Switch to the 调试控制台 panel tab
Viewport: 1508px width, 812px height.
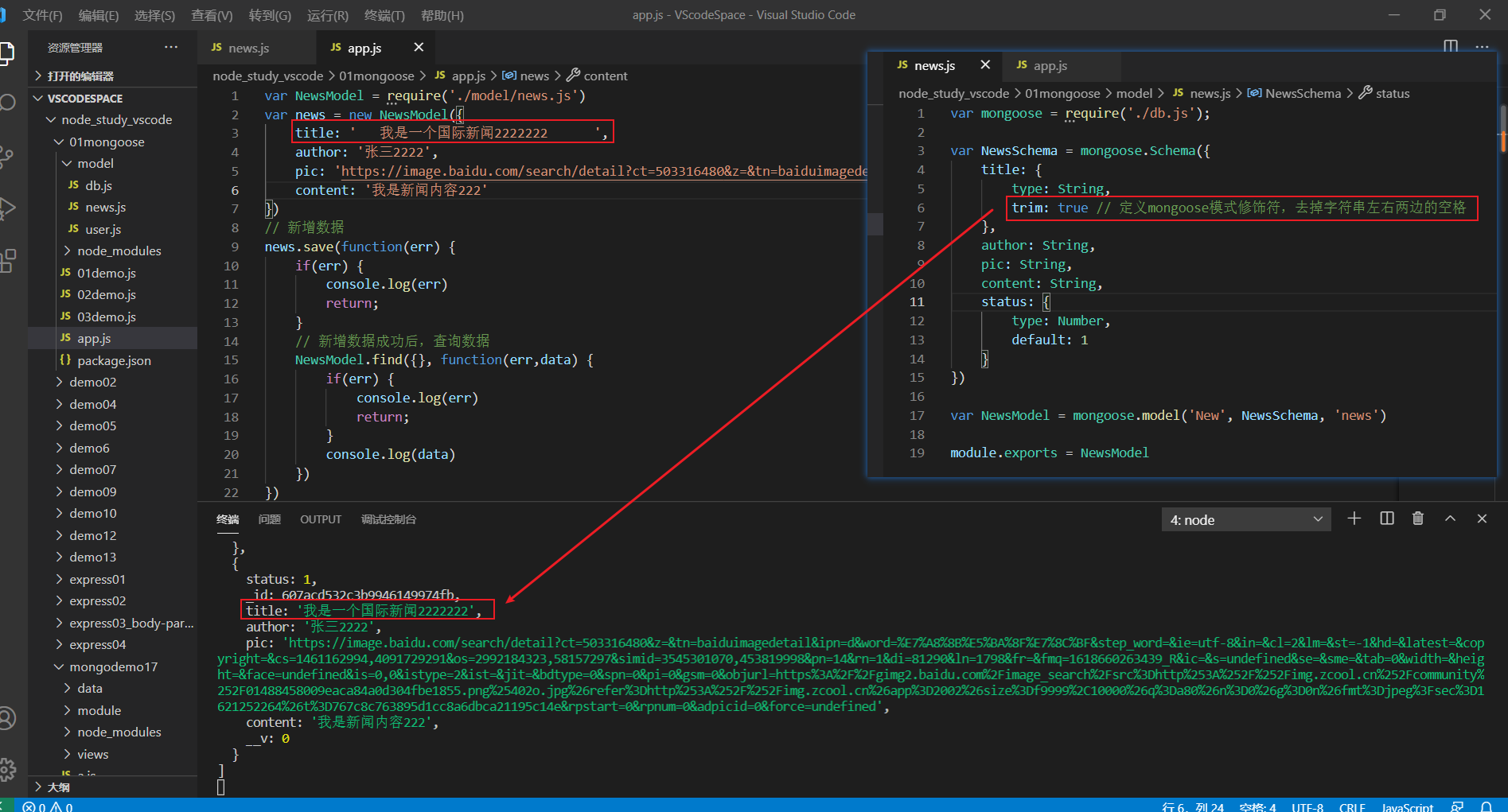388,519
